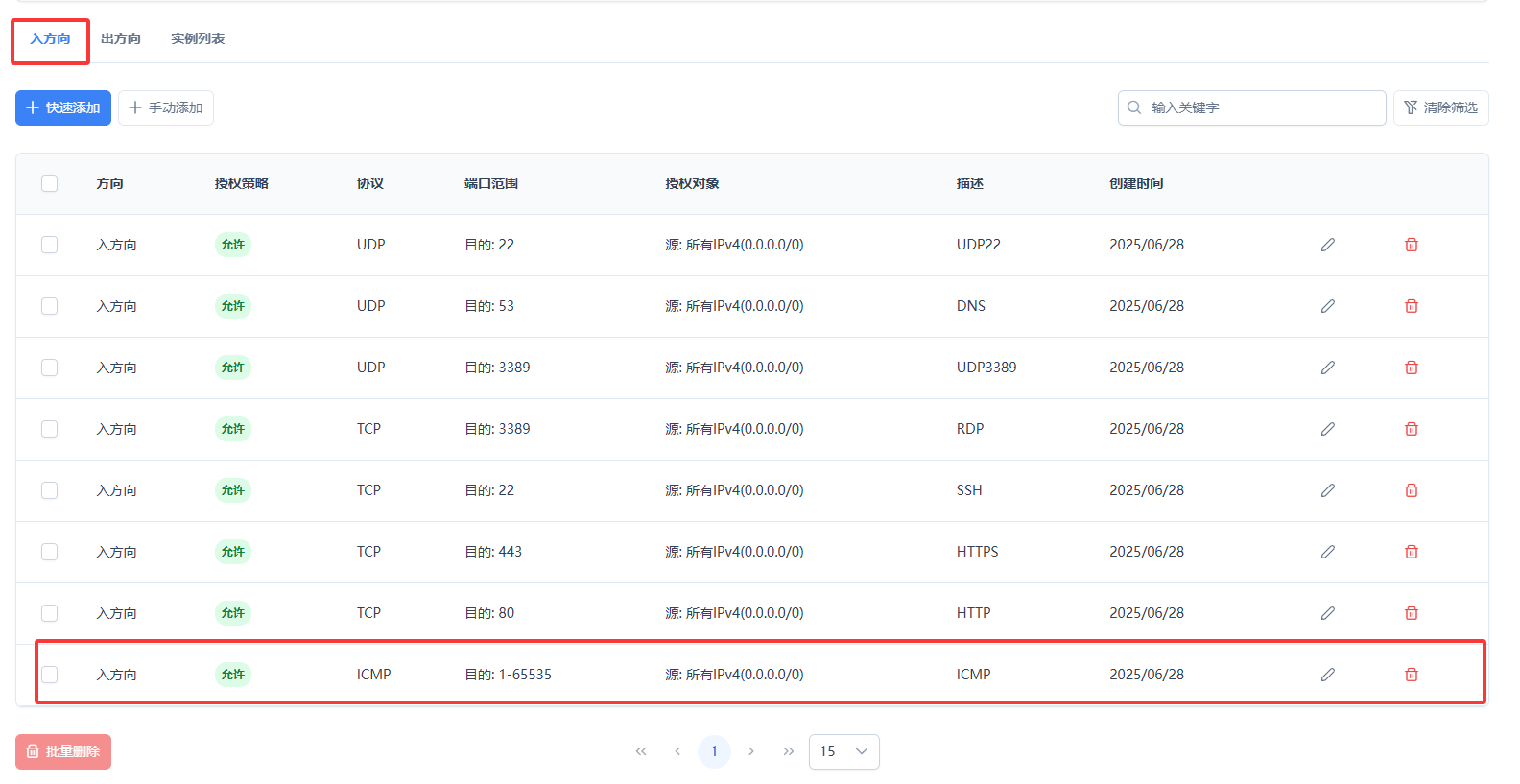This screenshot has width=1520, height=784.
Task: Jump to last page with double chevron
Action: [788, 751]
